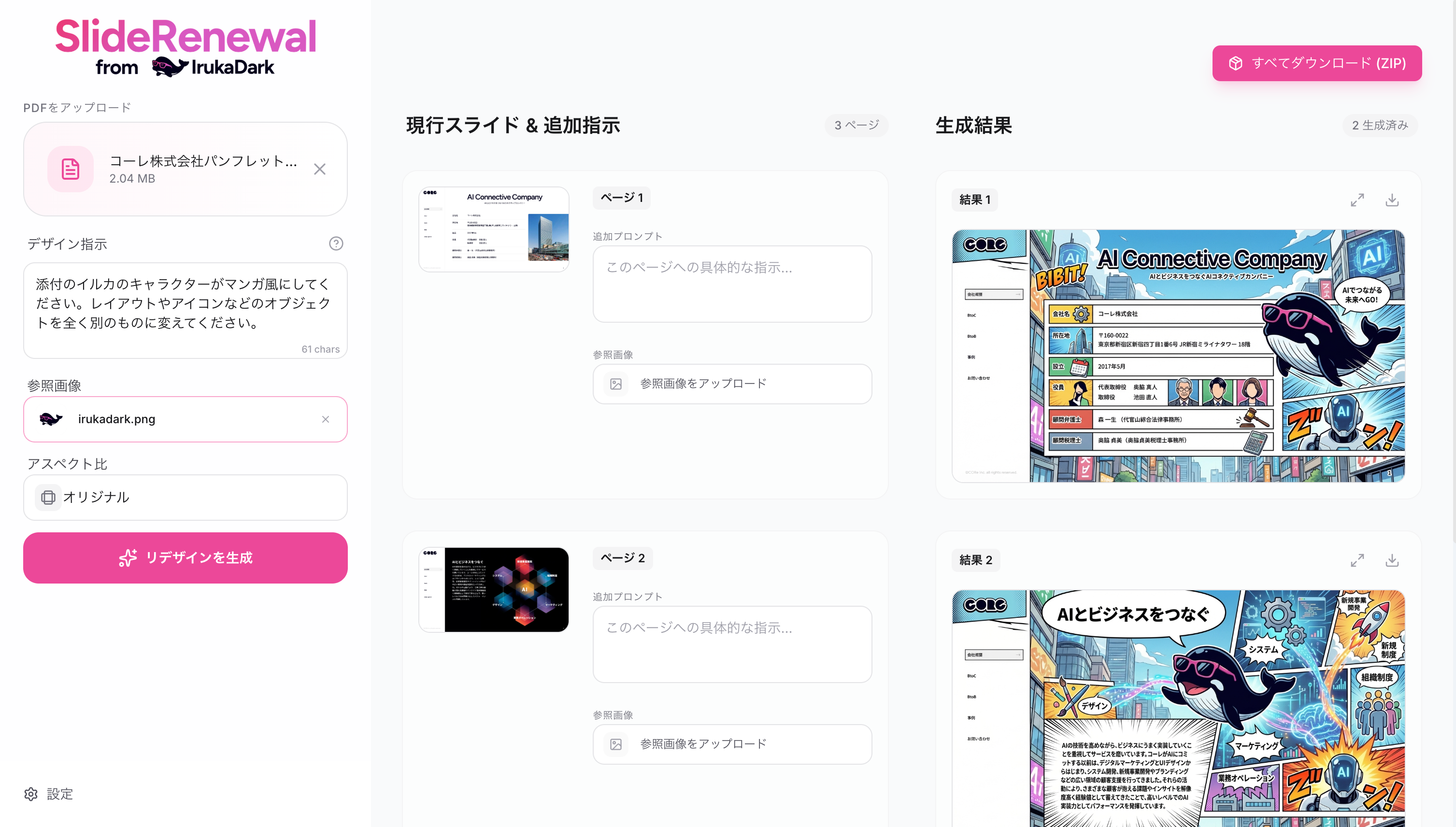
Task: Open settings via the gear icon
Action: click(31, 794)
